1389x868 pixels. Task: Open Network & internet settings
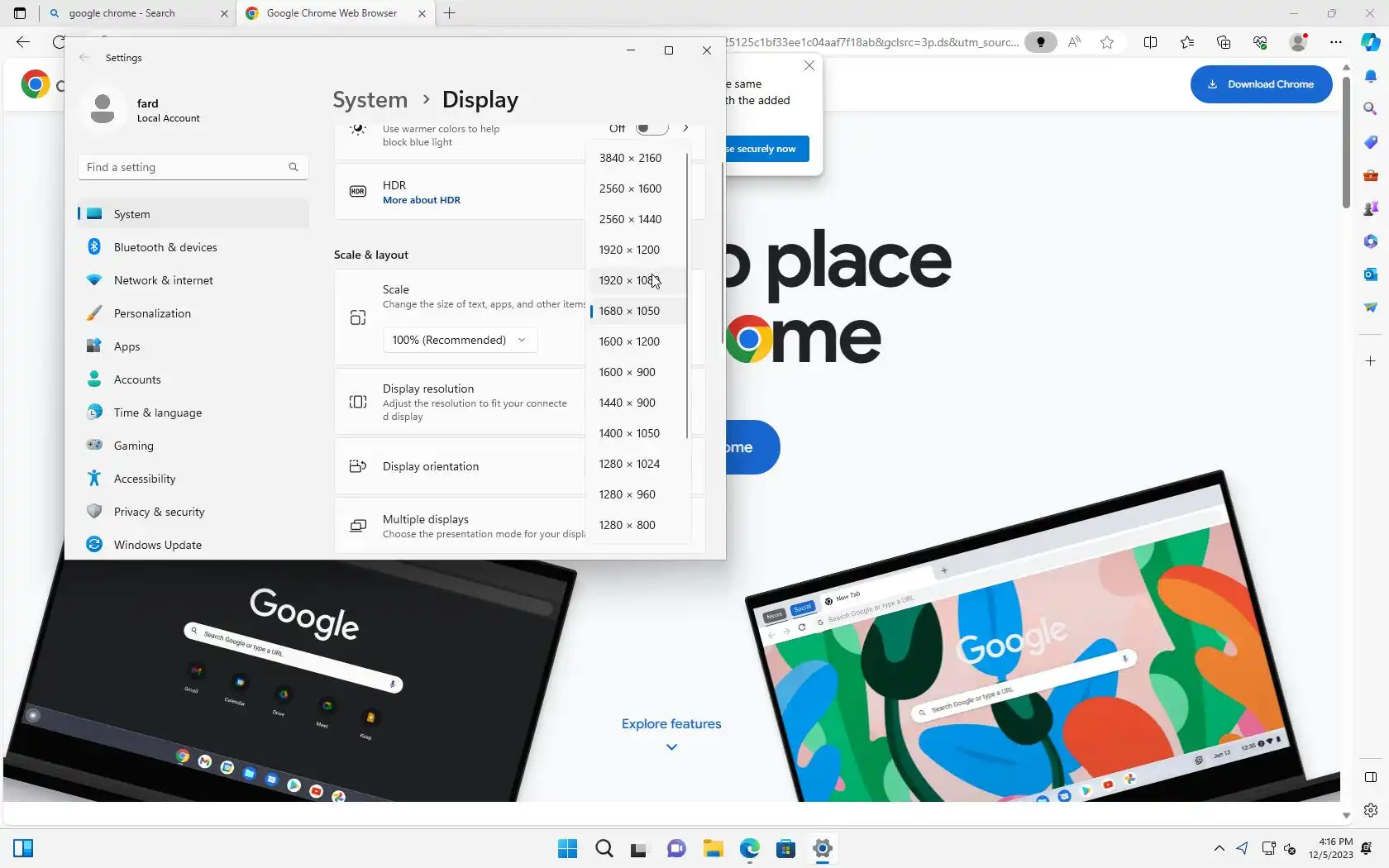pyautogui.click(x=193, y=280)
